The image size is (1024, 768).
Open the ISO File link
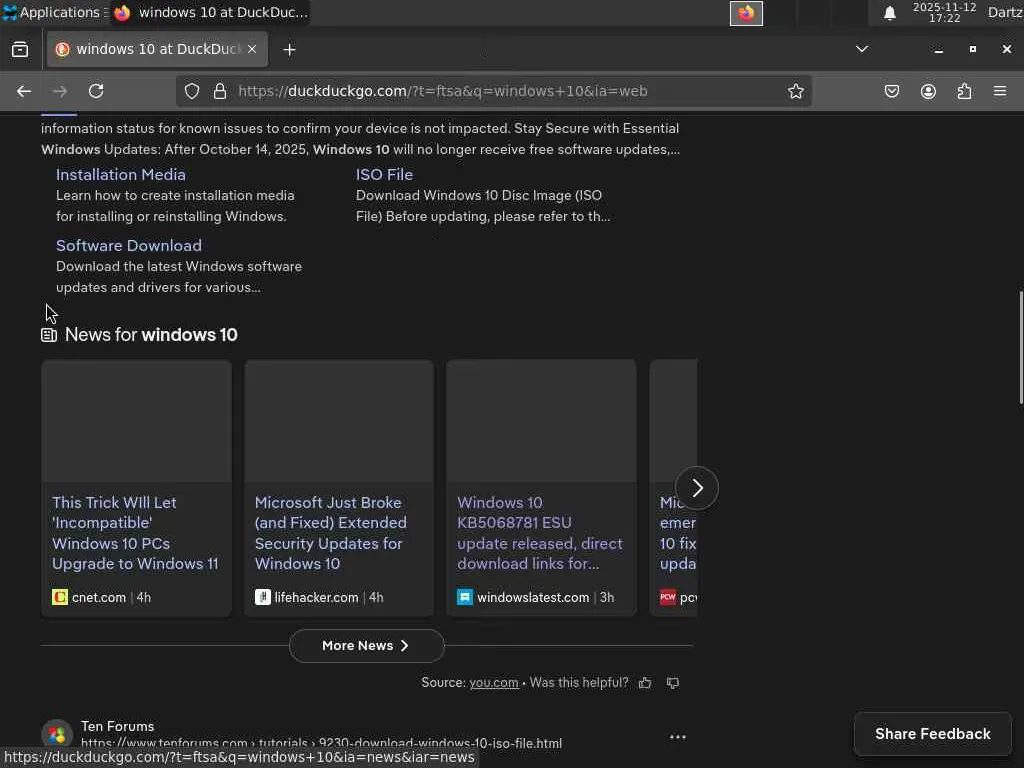coord(384,174)
